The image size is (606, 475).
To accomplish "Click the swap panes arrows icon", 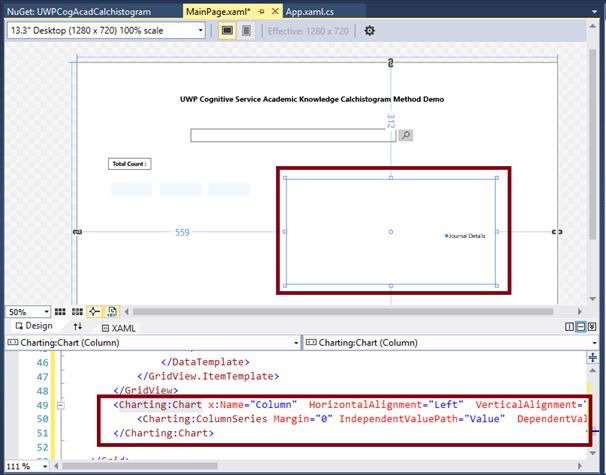I will 78,326.
